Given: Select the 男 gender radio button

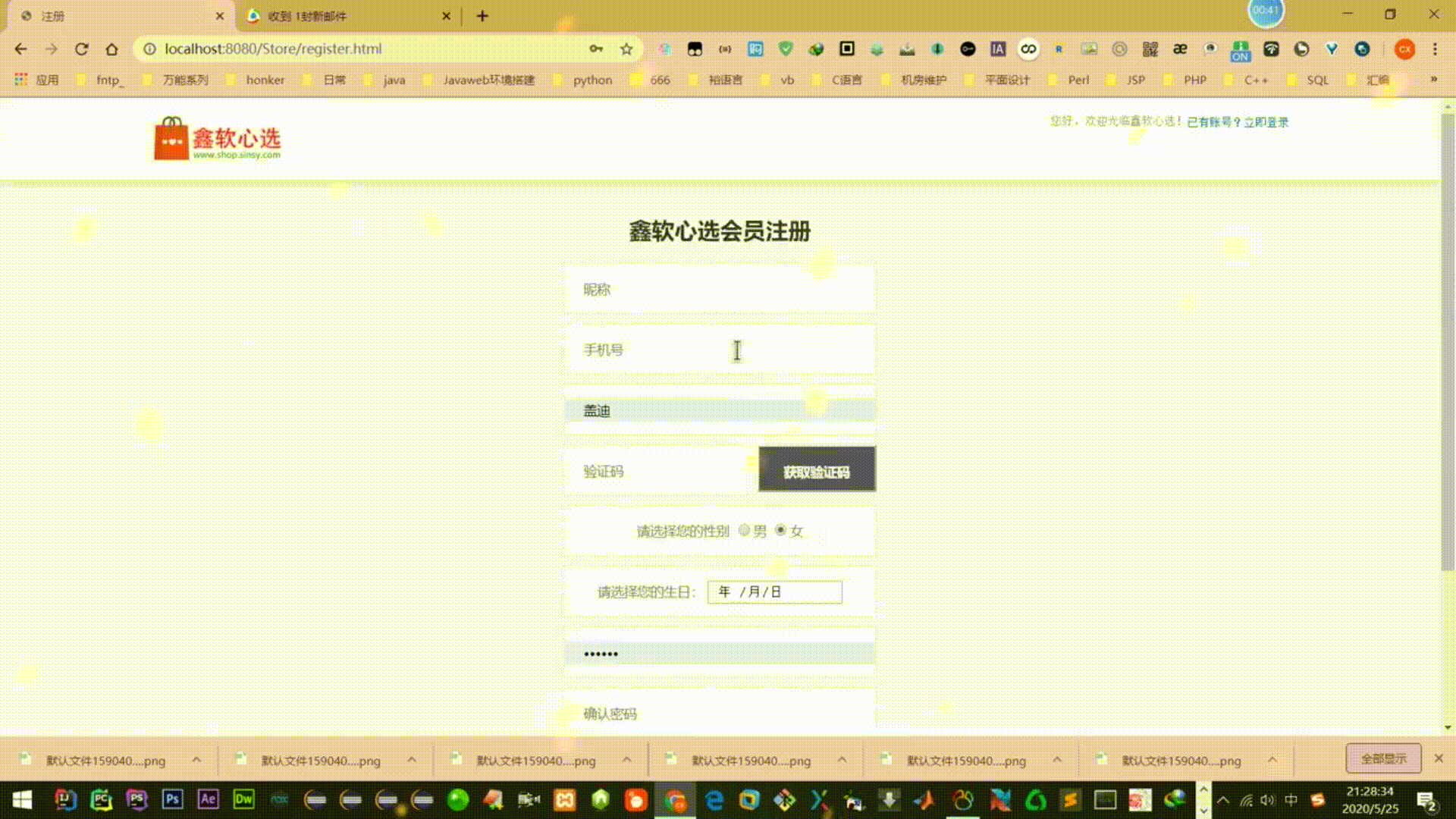Looking at the screenshot, I should 744,530.
